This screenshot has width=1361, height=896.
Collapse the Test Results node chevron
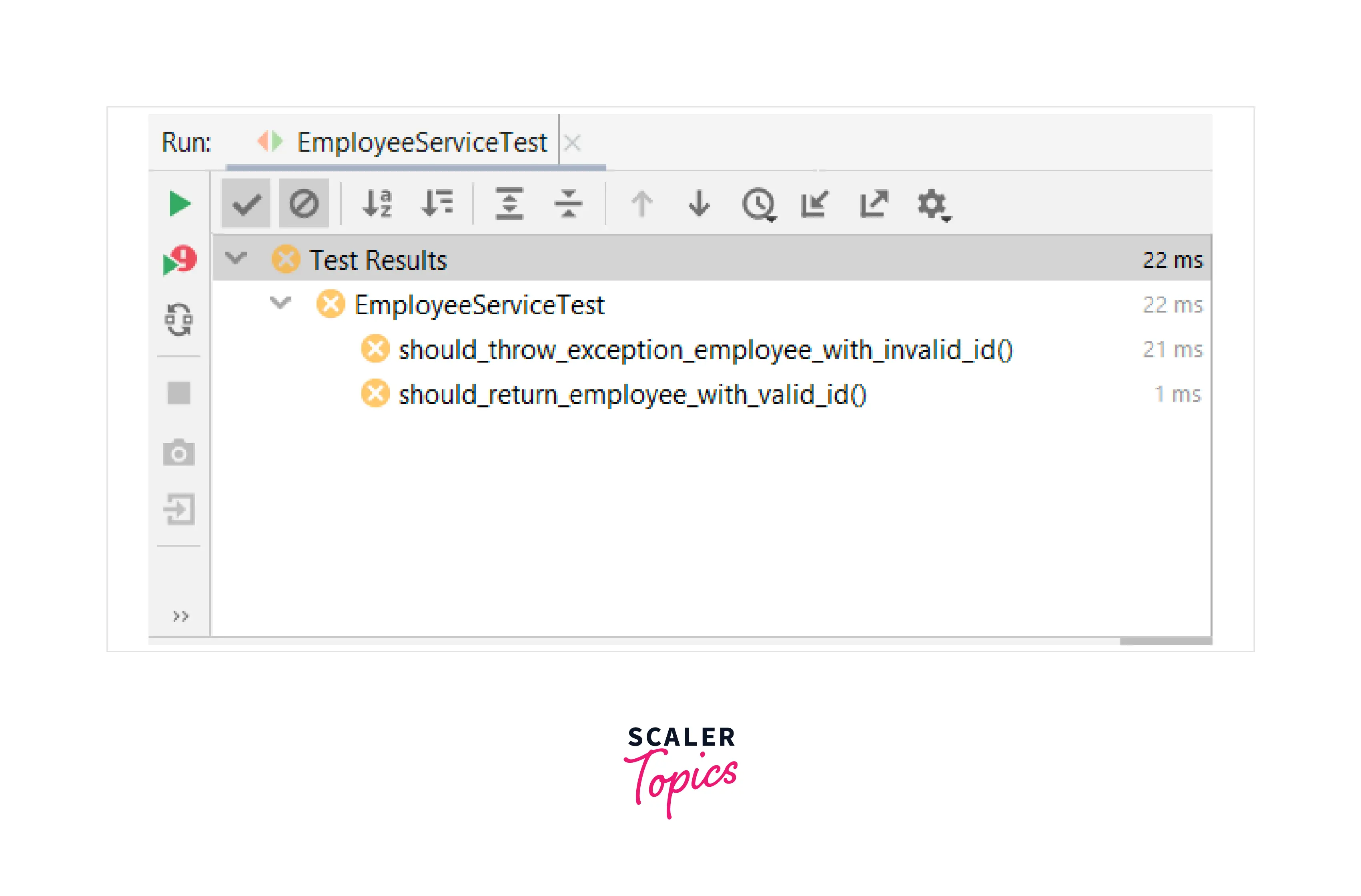tap(236, 259)
